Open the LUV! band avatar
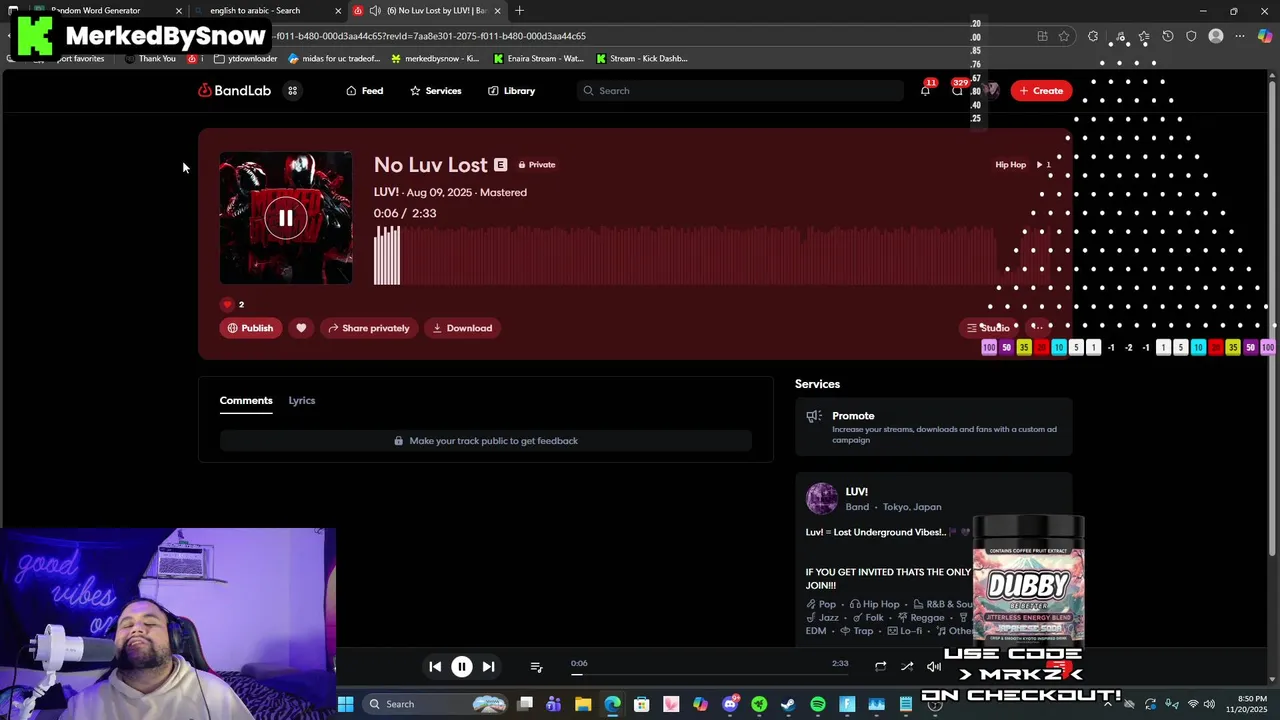The image size is (1280, 720). click(x=822, y=498)
